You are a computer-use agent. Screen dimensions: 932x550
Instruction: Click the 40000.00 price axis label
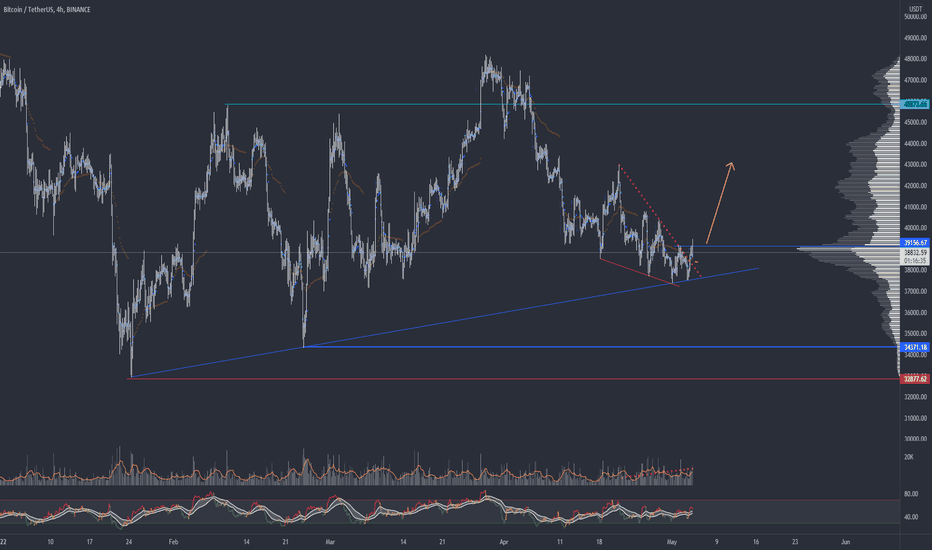[915, 228]
